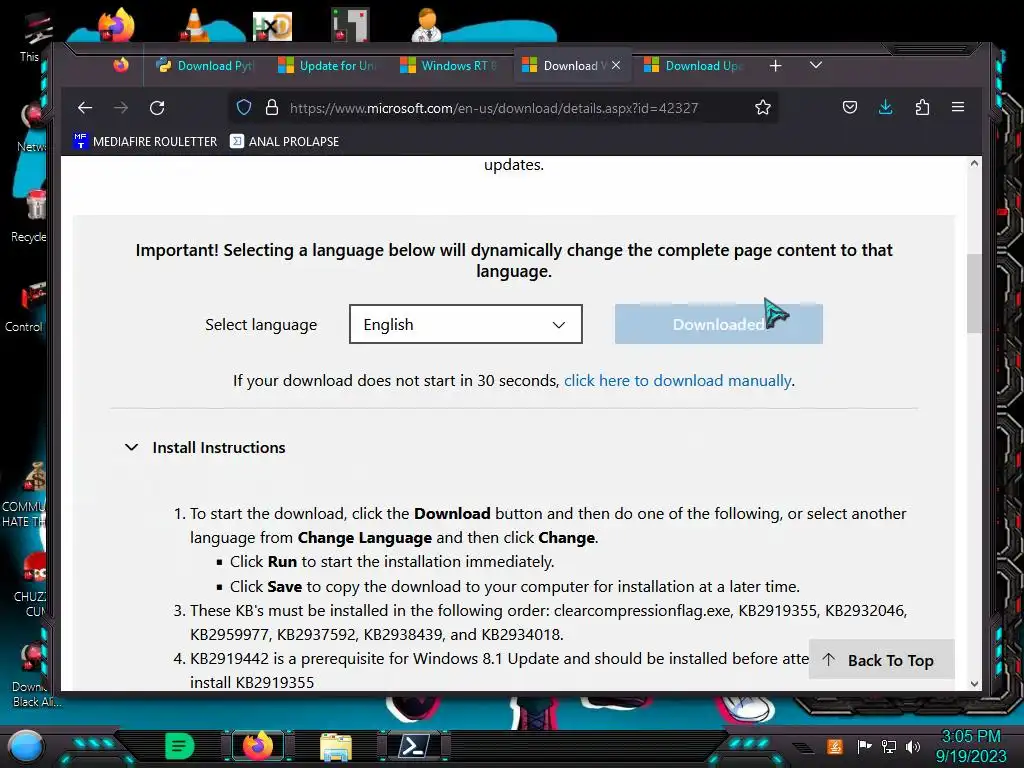1024x768 pixels.
Task: Open extensions puzzle icon
Action: pos(922,107)
